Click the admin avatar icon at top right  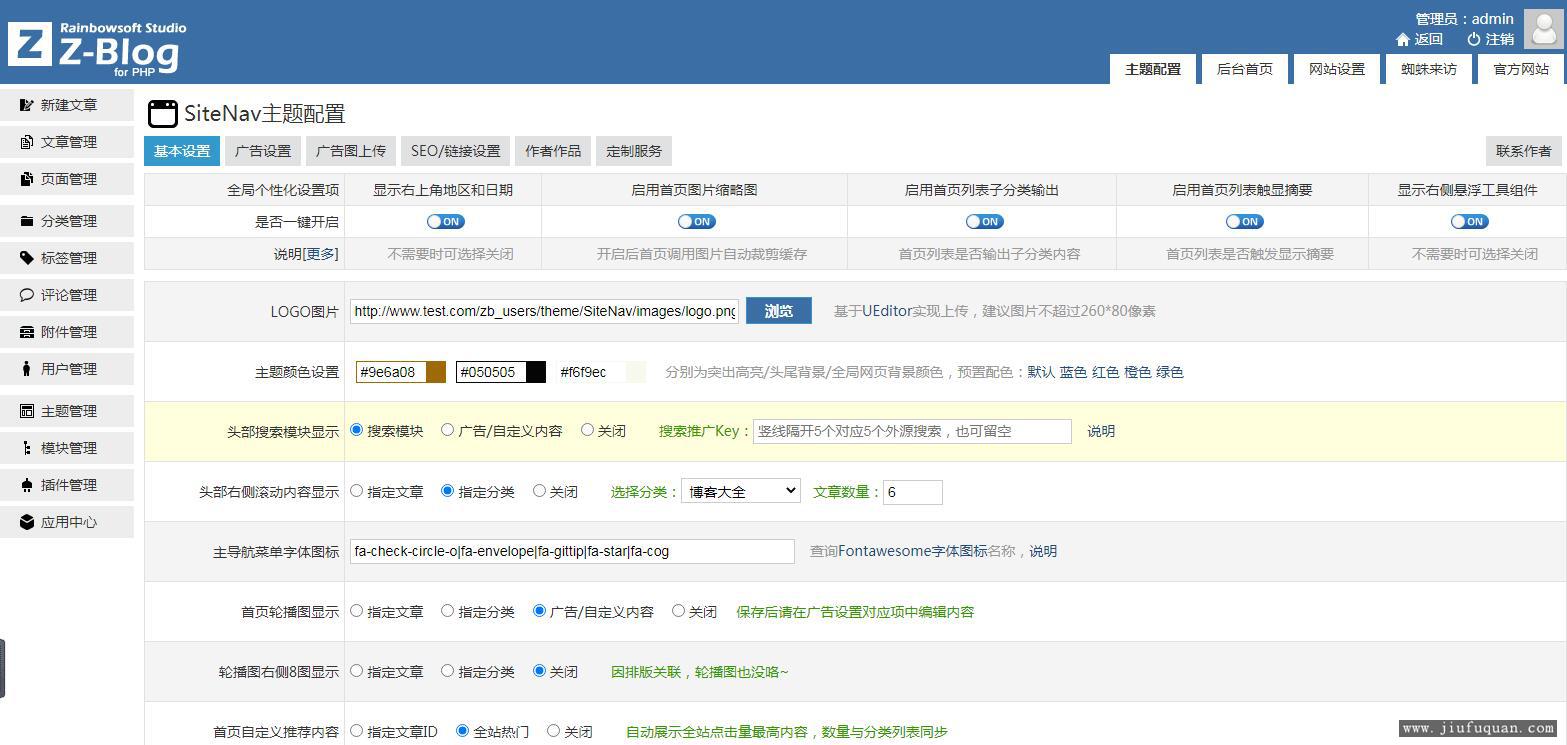point(1543,29)
